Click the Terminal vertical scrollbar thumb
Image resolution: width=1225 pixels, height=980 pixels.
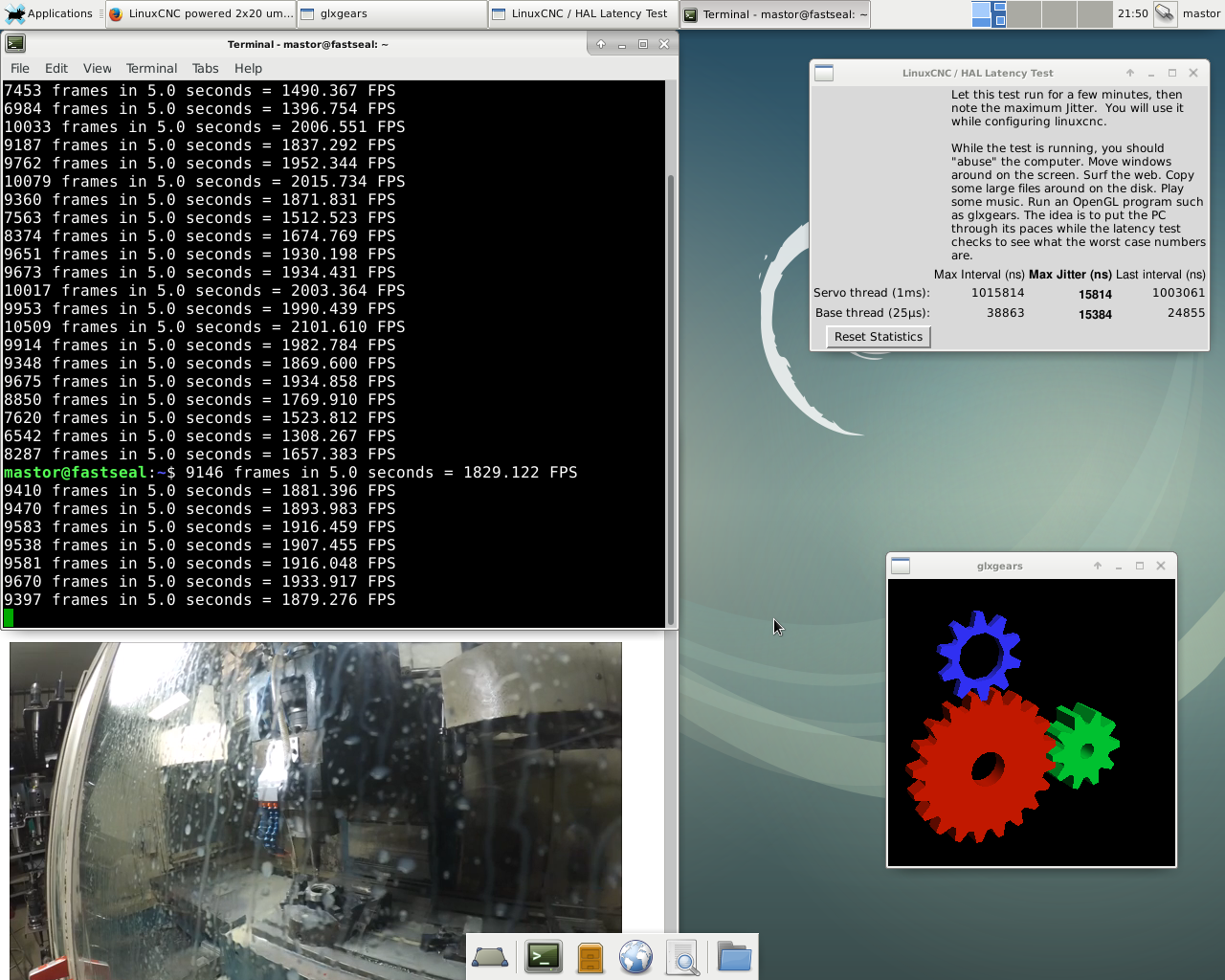click(670, 400)
